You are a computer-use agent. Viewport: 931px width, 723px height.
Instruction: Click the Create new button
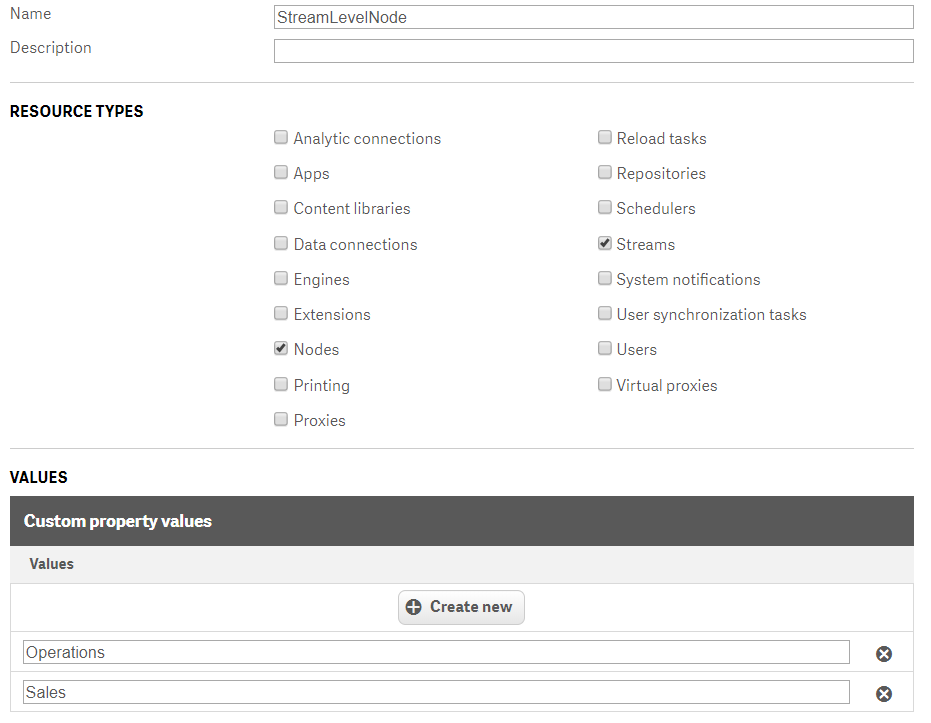point(461,607)
